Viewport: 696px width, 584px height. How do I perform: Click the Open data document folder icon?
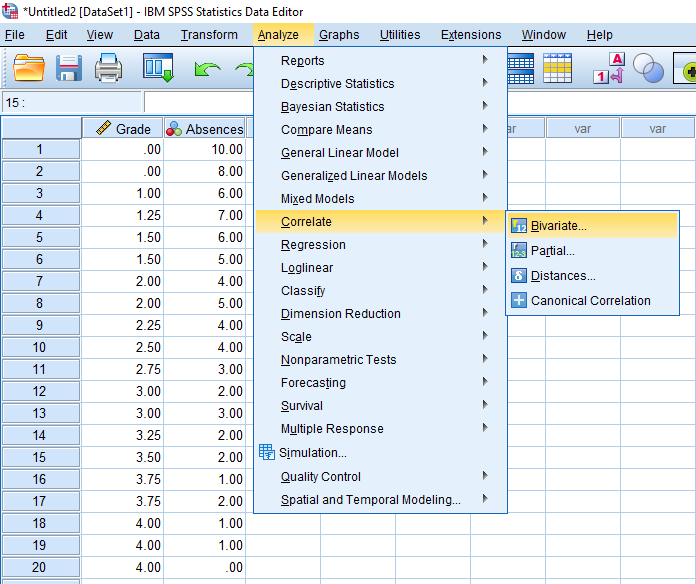(29, 68)
